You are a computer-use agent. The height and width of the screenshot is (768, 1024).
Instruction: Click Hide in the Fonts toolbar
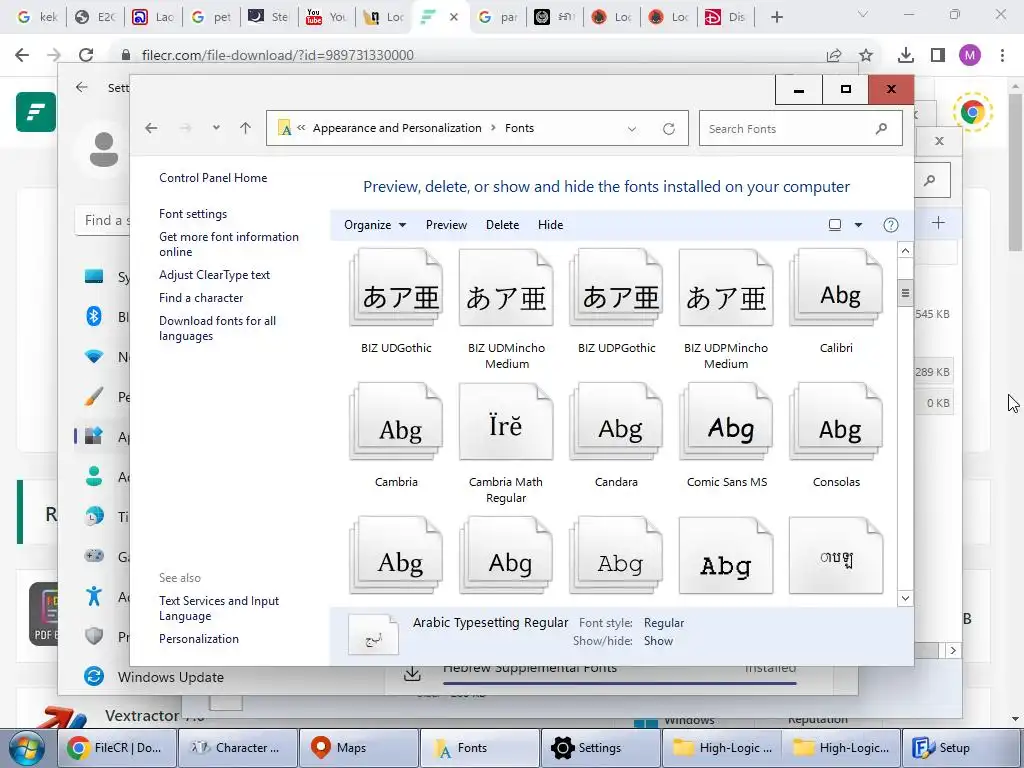(551, 225)
